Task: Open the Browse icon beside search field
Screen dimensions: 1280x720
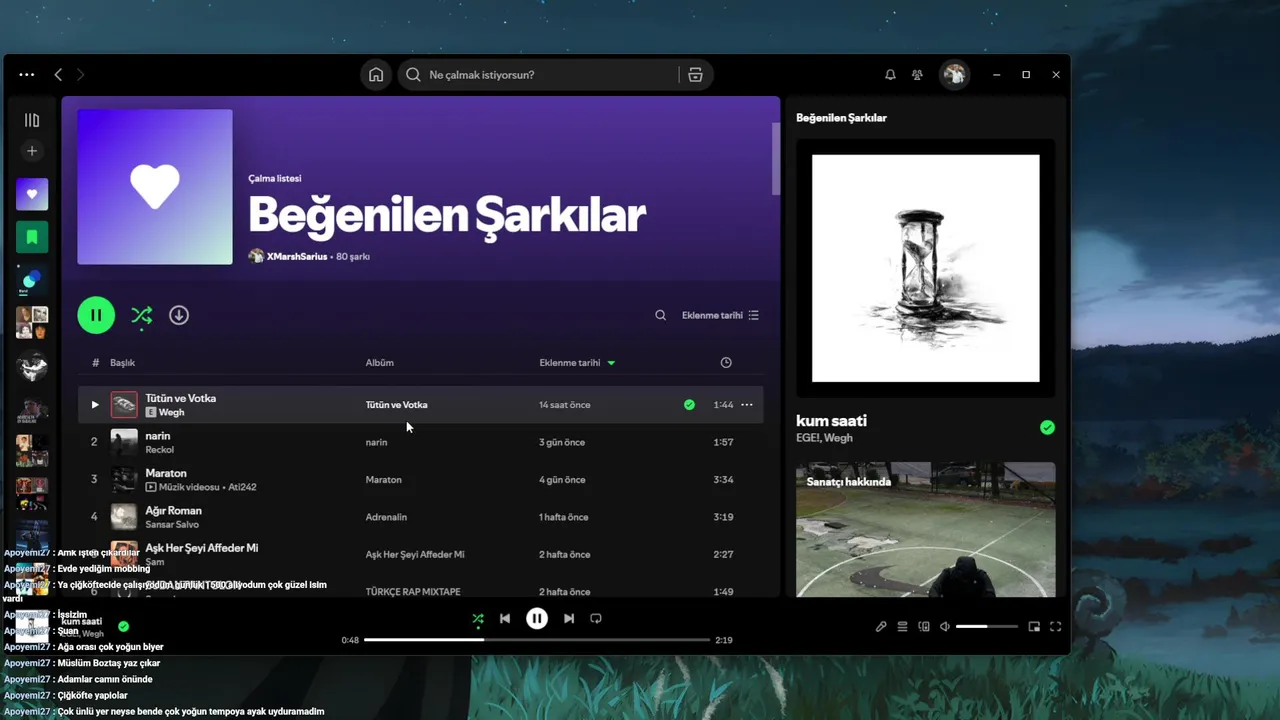Action: pos(695,75)
